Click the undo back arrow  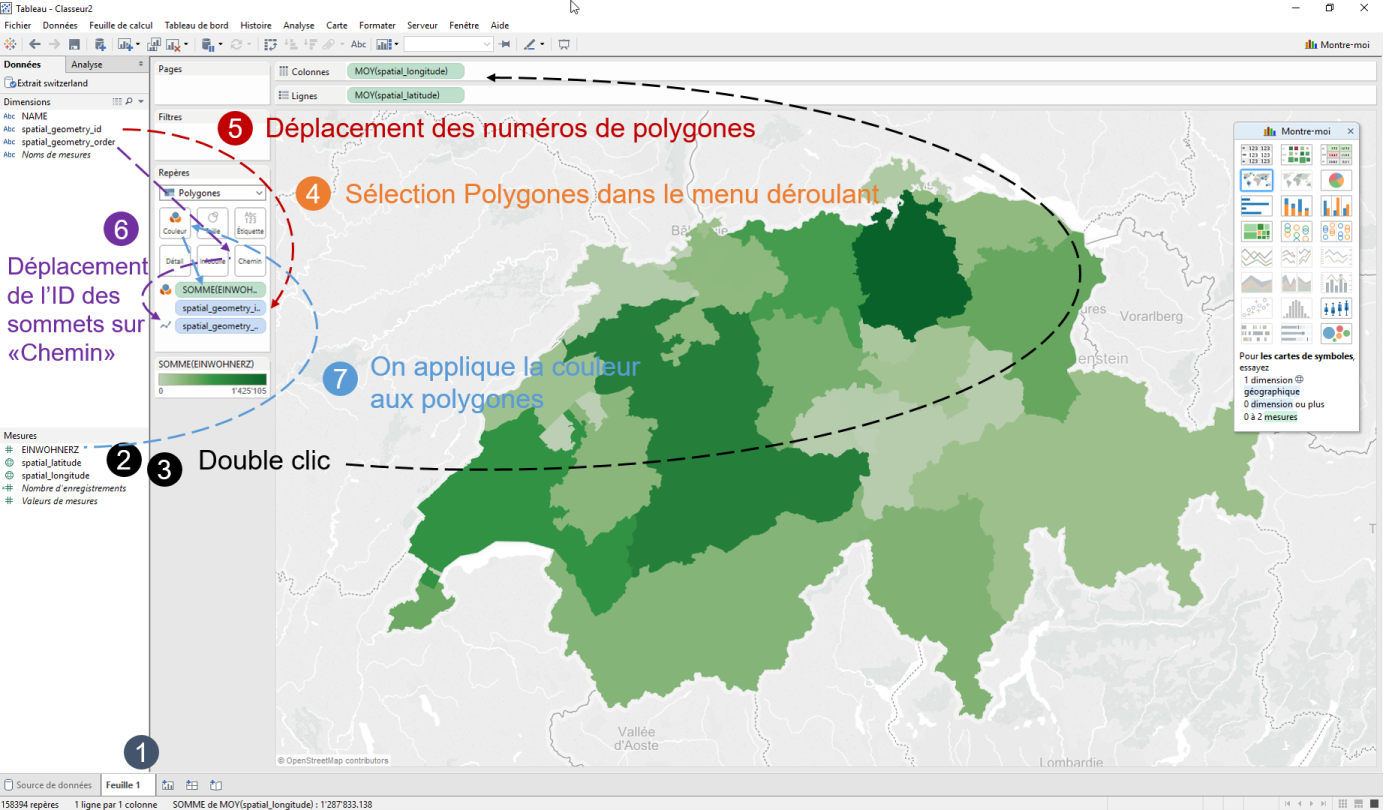(x=35, y=44)
